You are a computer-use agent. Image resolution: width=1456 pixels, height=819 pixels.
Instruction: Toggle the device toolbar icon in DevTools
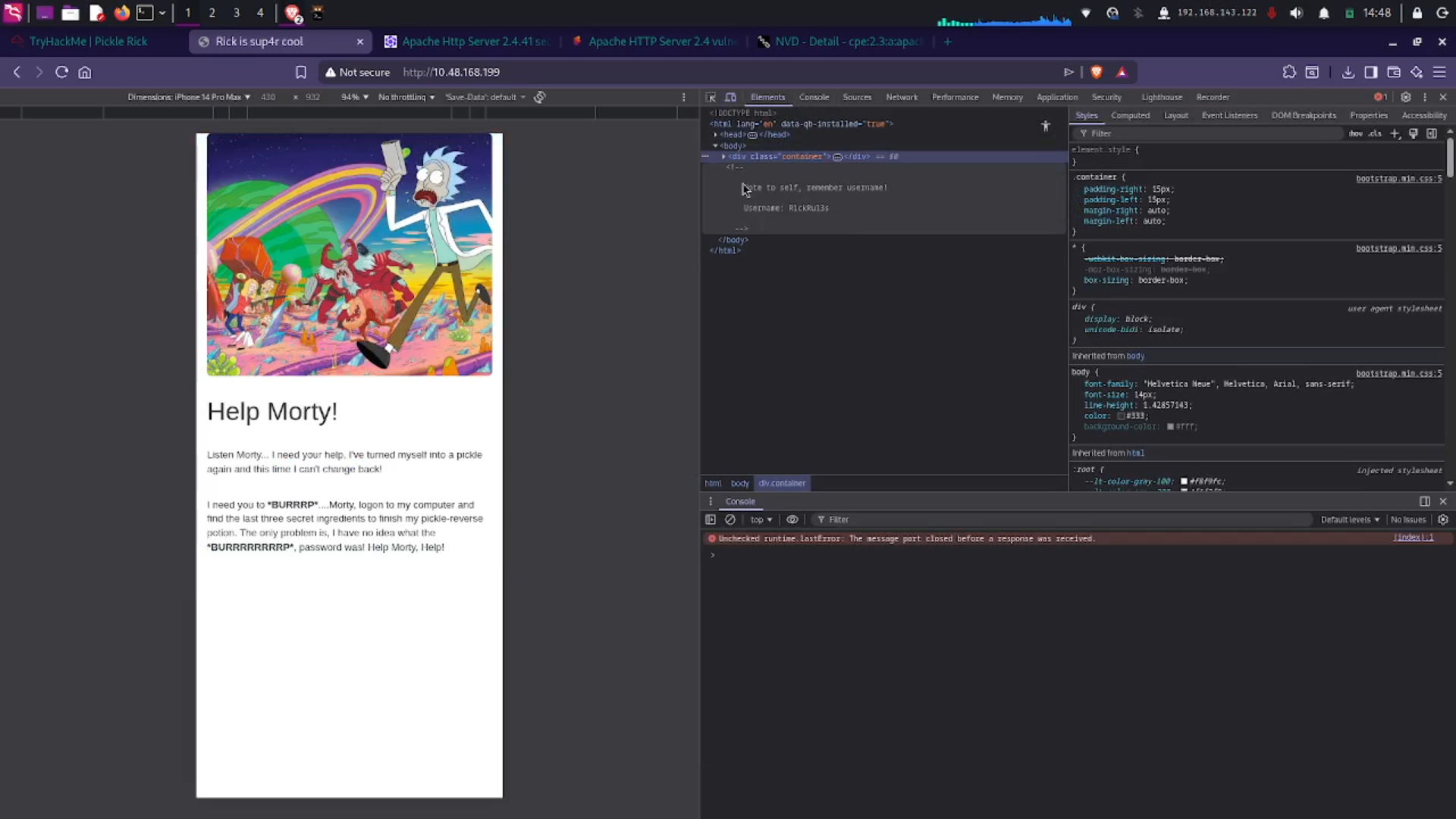tap(730, 97)
